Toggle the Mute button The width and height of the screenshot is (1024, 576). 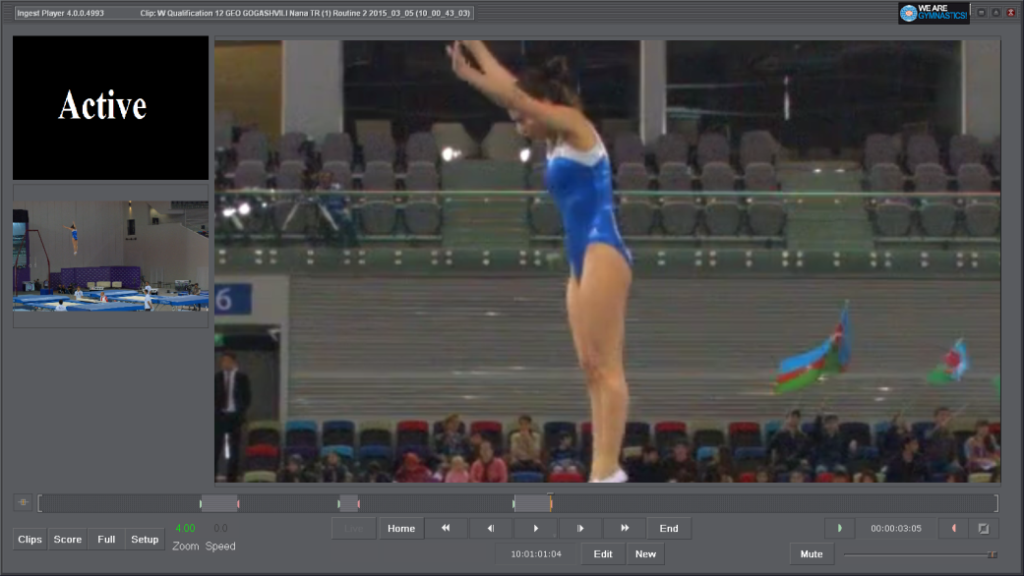[811, 554]
